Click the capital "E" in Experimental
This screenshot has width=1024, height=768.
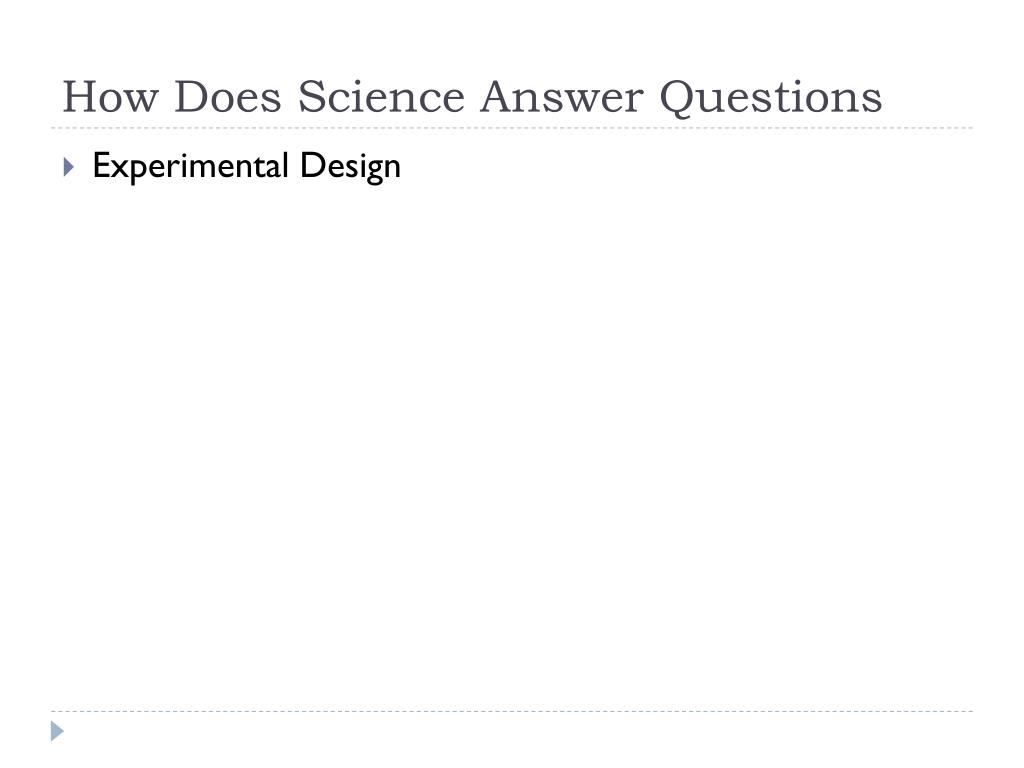[101, 165]
